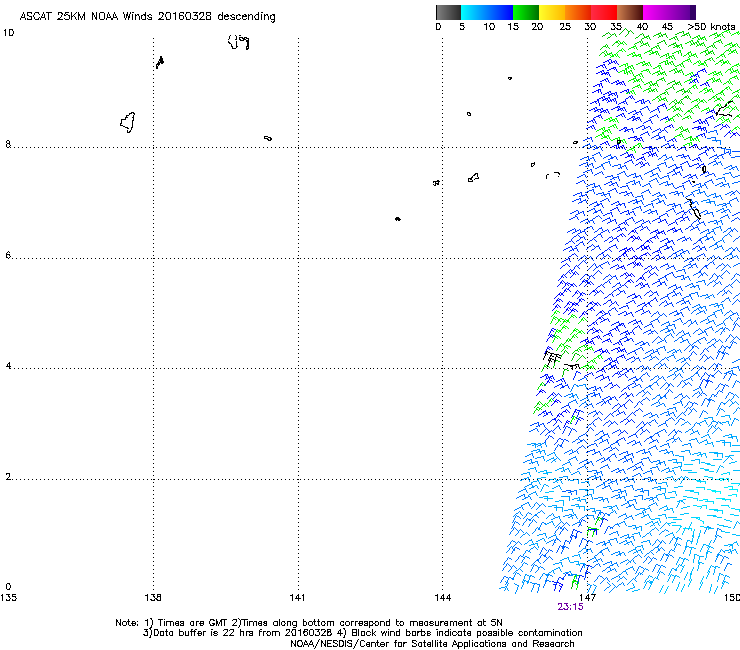Click the purple "23:15" swath time label
740x650 pixels.
[570, 607]
